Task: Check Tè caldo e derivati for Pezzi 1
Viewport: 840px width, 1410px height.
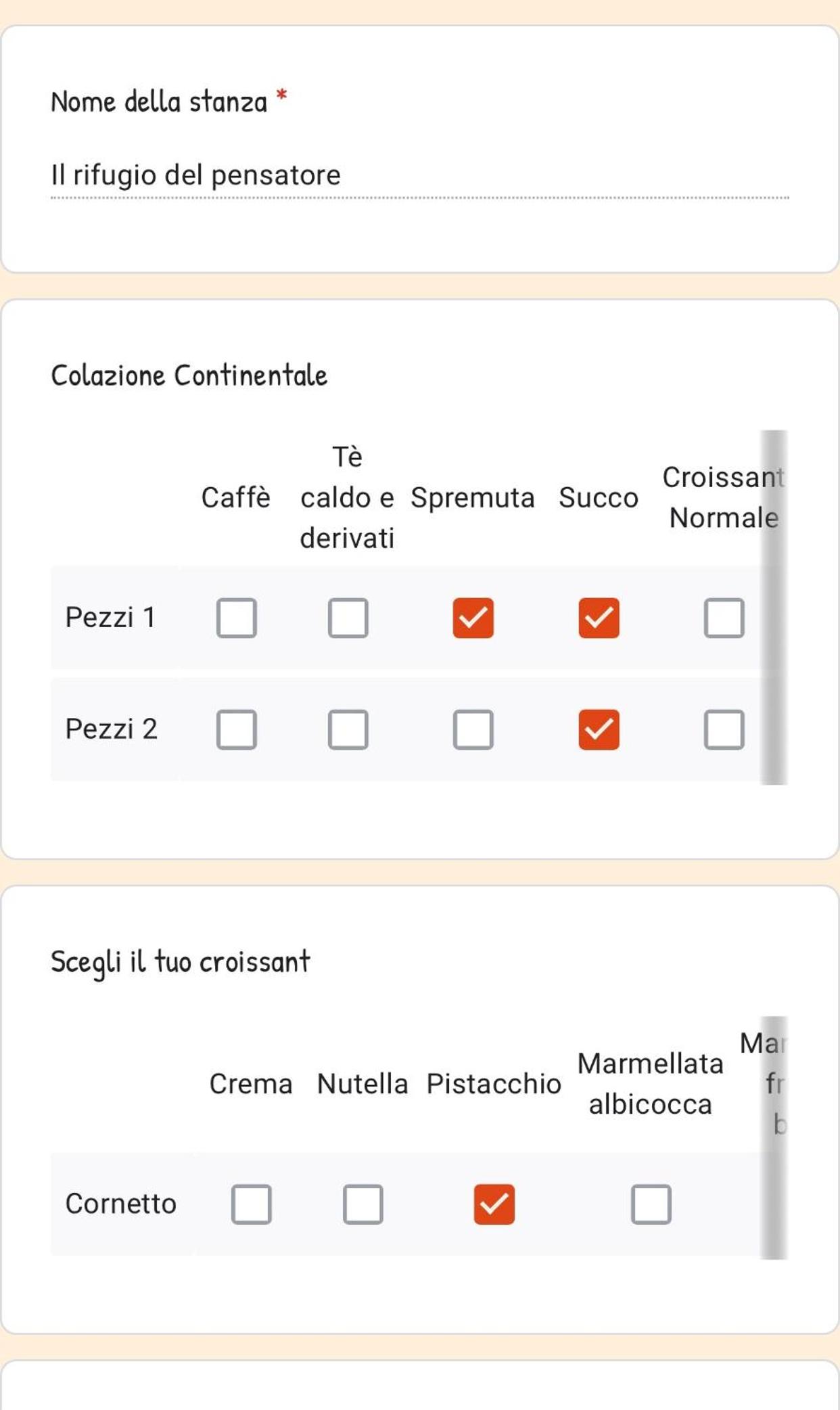Action: [348, 618]
